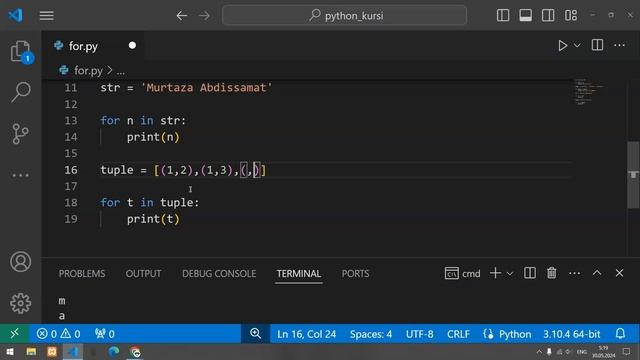This screenshot has height=360, width=640.
Task: Click the zoom magnifier status bar icon
Action: pyautogui.click(x=256, y=334)
